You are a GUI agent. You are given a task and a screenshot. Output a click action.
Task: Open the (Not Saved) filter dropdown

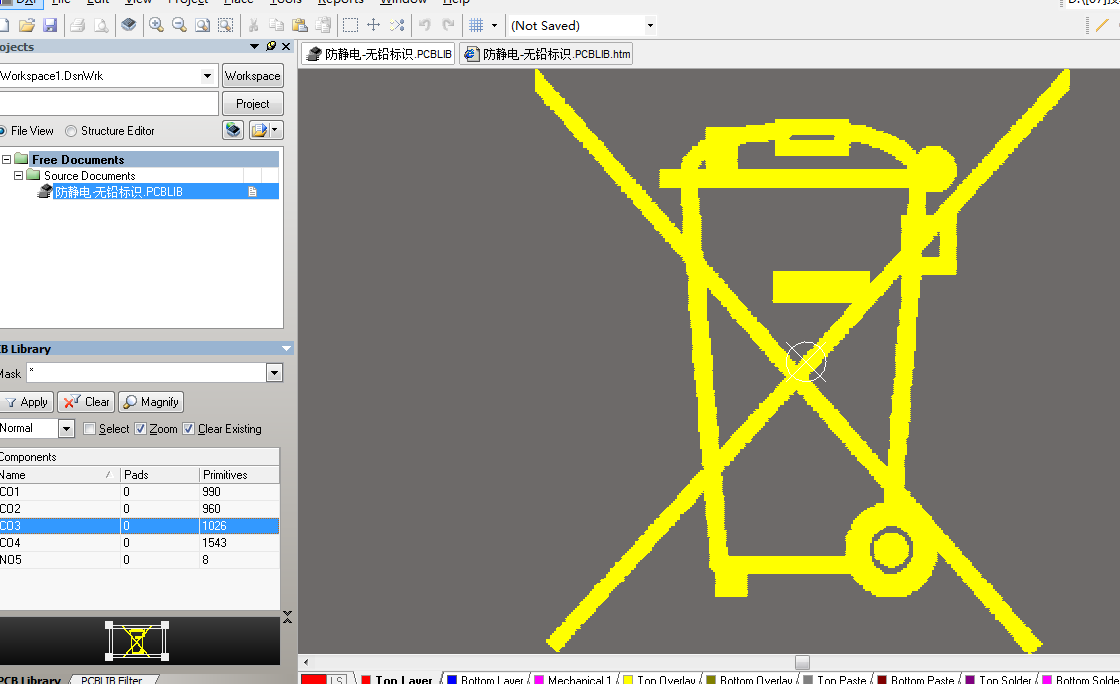[x=650, y=26]
